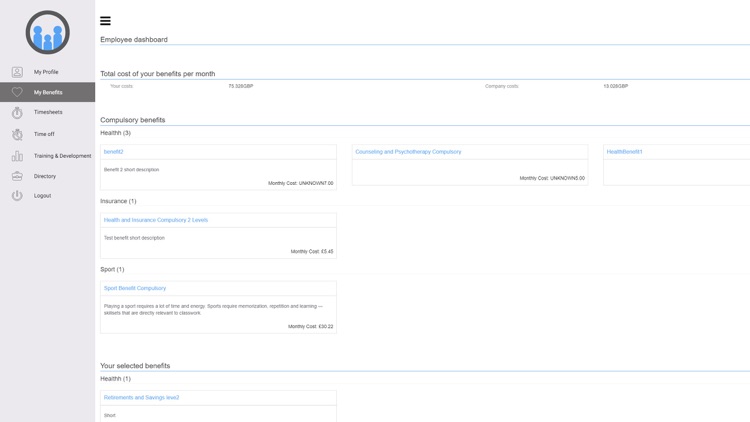This screenshot has width=750, height=422.
Task: Click 'Test benefit short description' text
Action: [x=134, y=238]
